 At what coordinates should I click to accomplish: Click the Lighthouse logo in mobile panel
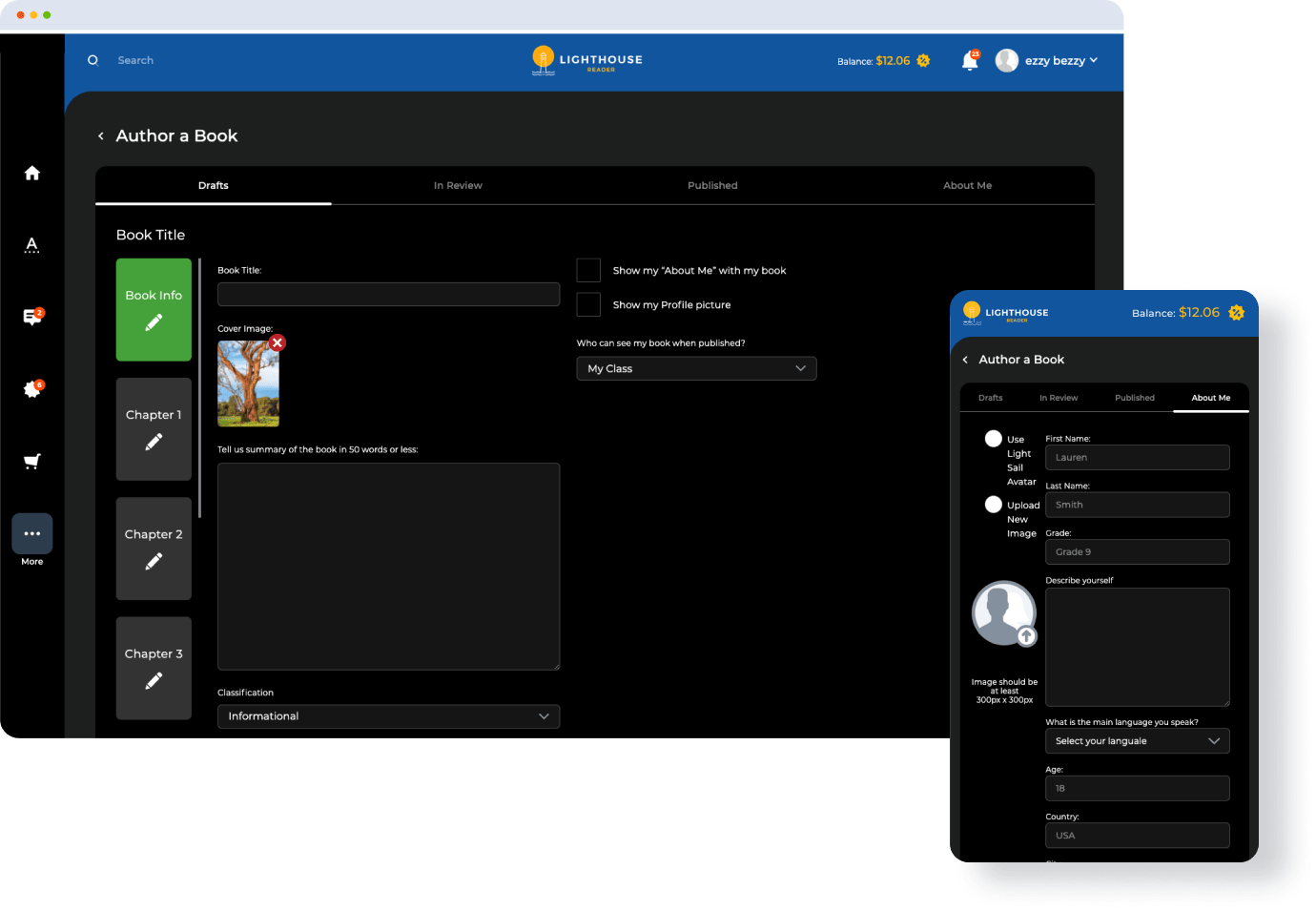coord(1005,313)
